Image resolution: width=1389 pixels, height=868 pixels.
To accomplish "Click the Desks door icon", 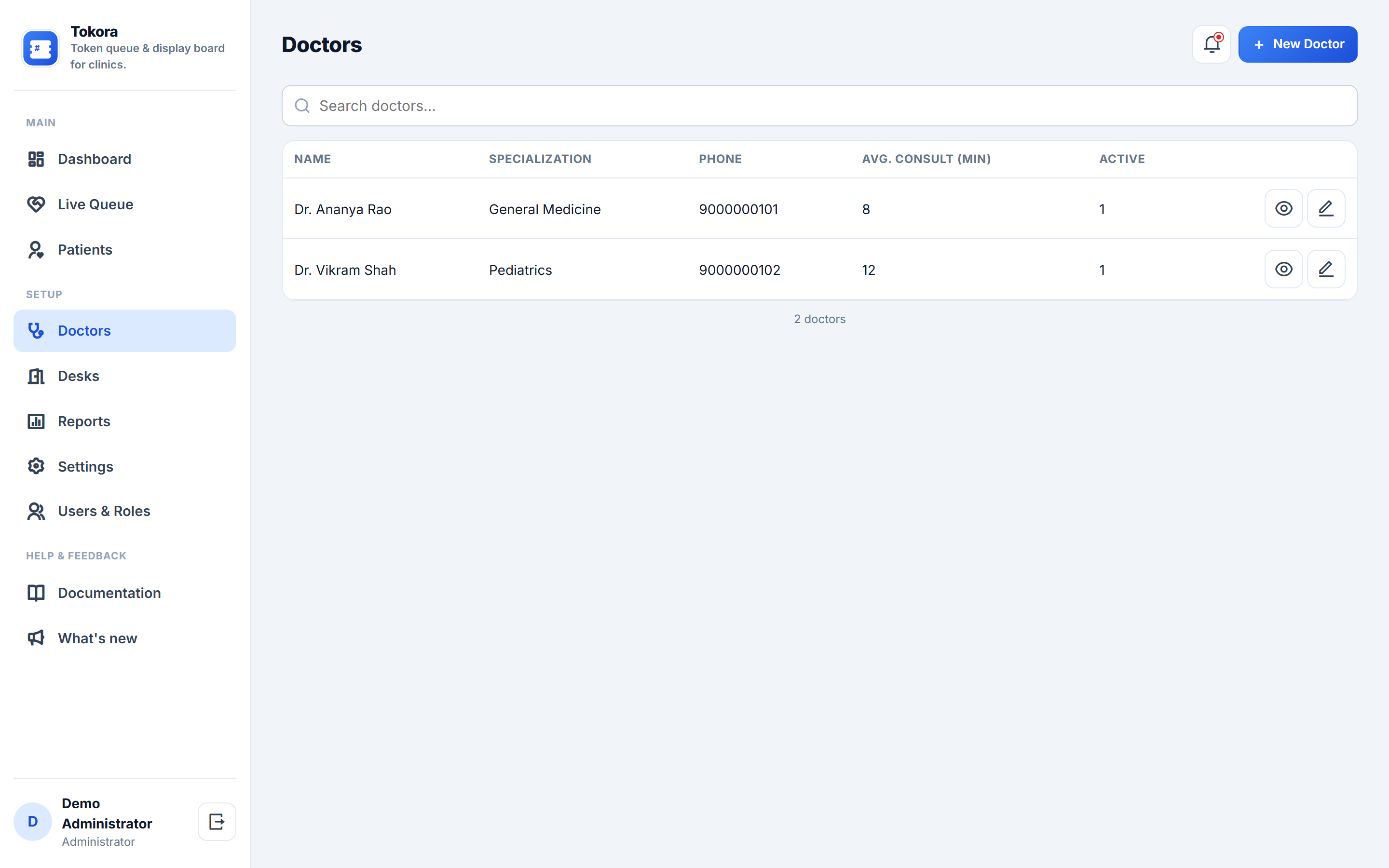I will coord(36,376).
